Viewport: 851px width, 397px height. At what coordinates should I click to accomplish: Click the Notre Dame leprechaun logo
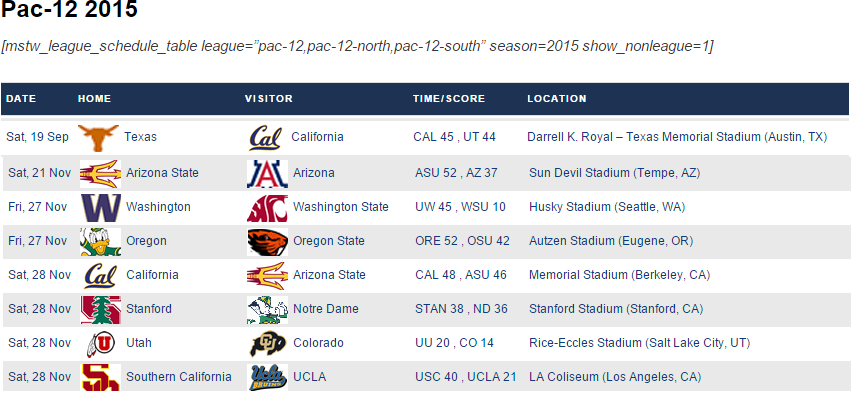(268, 310)
